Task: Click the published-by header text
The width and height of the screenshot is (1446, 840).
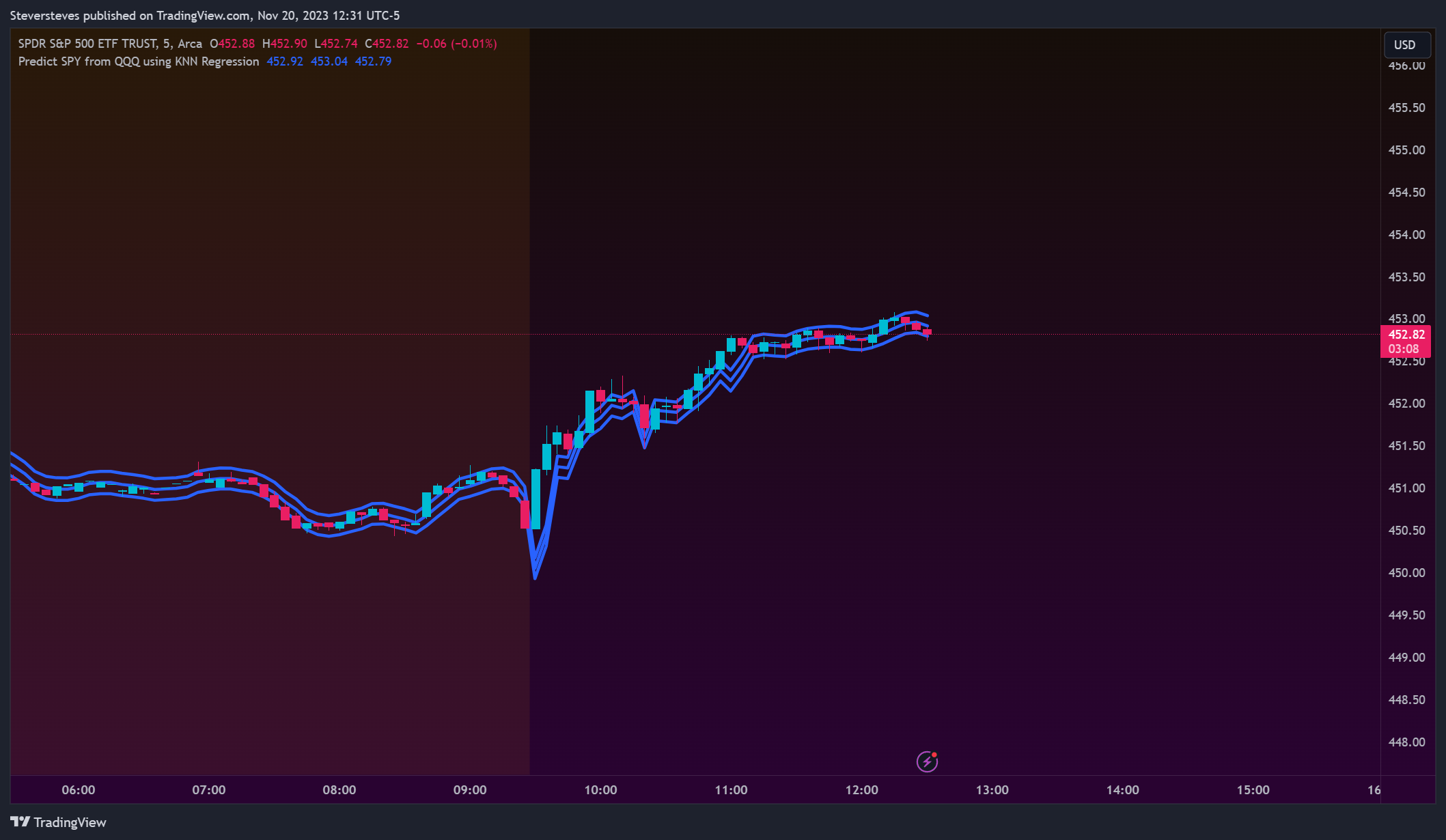Action: coord(205,15)
